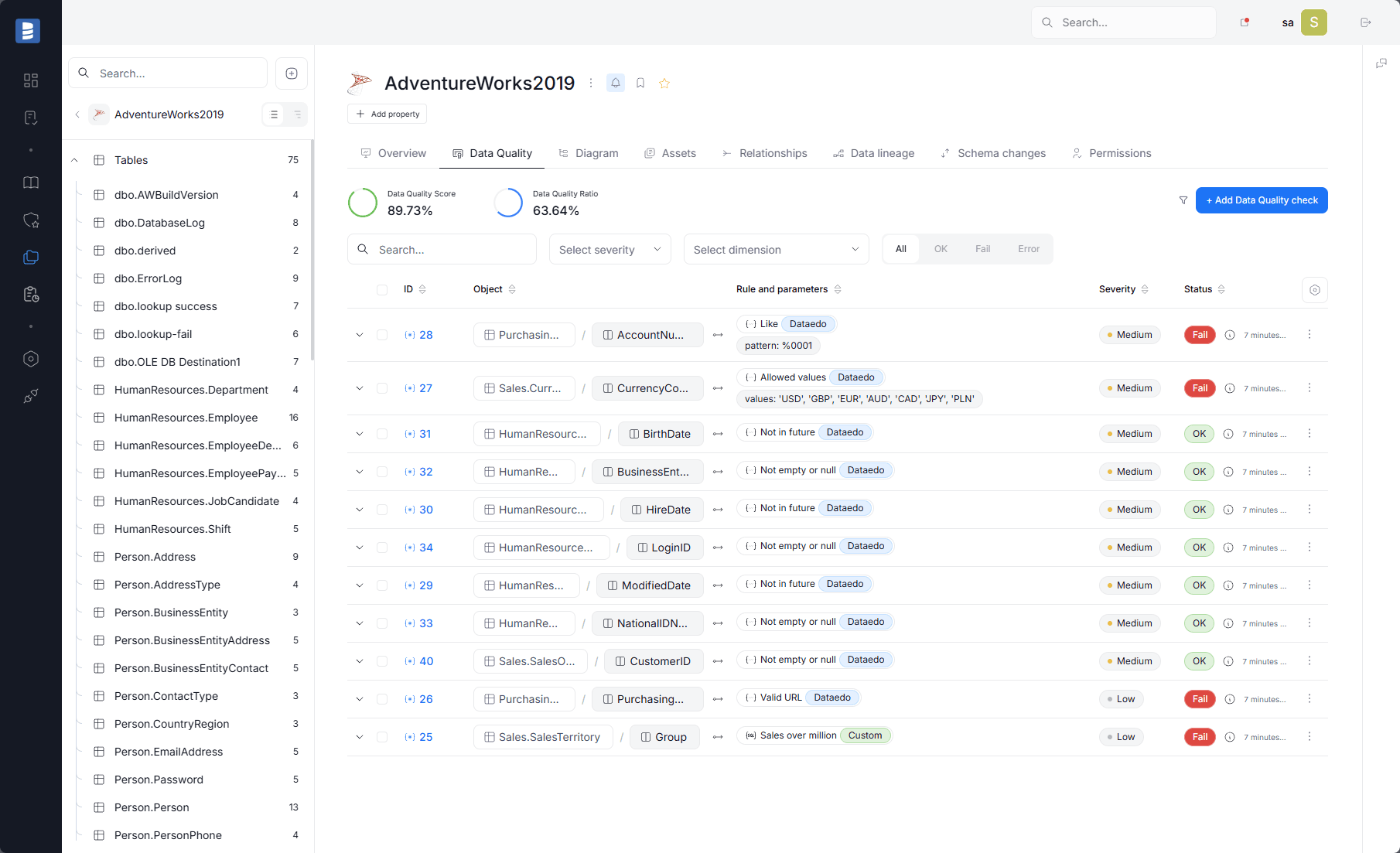The image size is (1400, 853).
Task: Sort the table by the Severity column
Action: click(1145, 289)
